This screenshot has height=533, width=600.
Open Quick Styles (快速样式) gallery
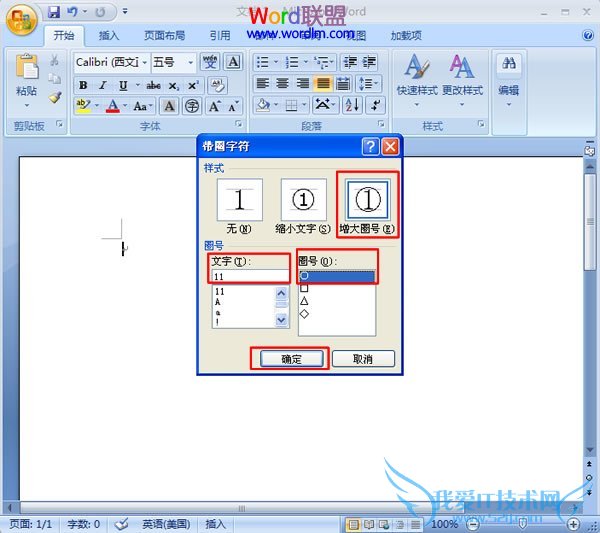416,80
